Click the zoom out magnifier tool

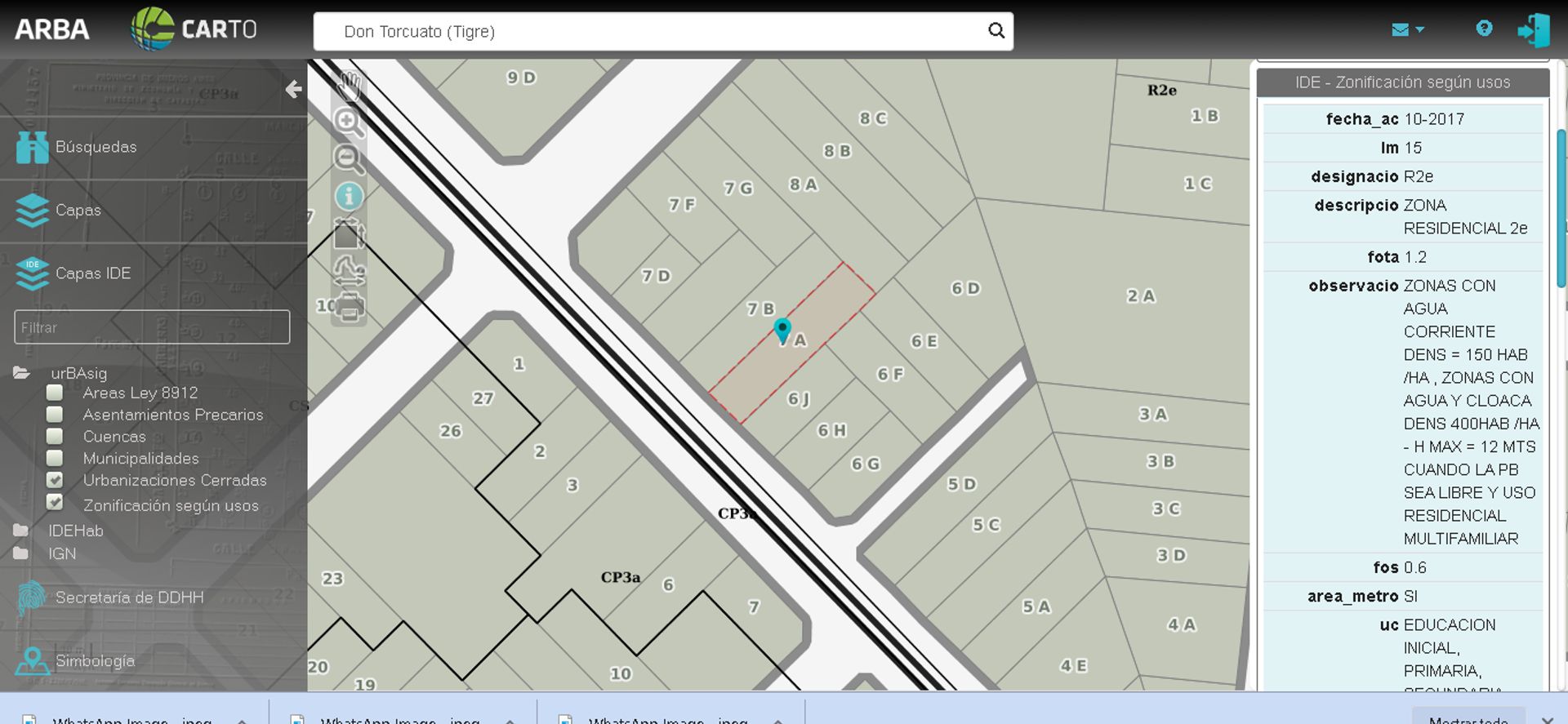tap(349, 158)
